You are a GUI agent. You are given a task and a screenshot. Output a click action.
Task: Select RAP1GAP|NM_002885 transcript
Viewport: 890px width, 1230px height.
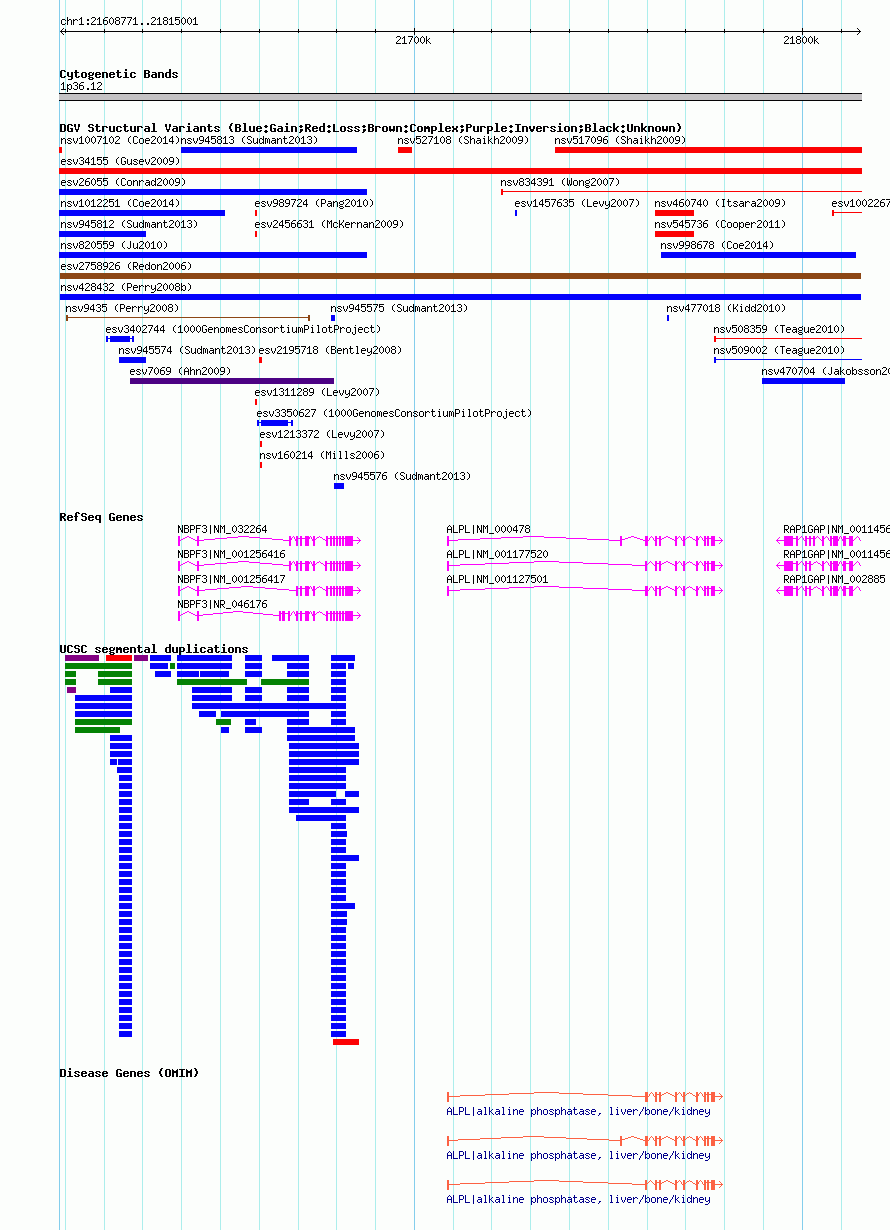point(819,591)
